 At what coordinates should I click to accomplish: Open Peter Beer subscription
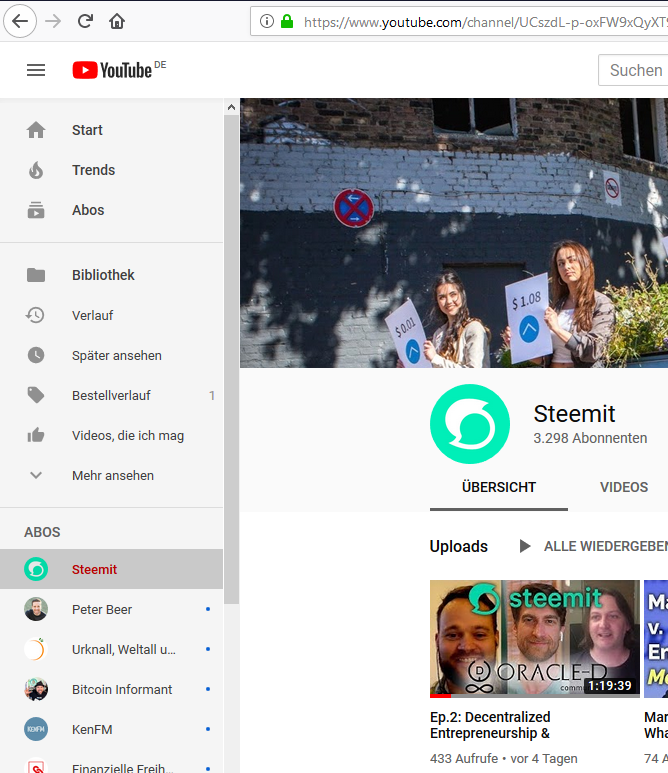(111, 609)
